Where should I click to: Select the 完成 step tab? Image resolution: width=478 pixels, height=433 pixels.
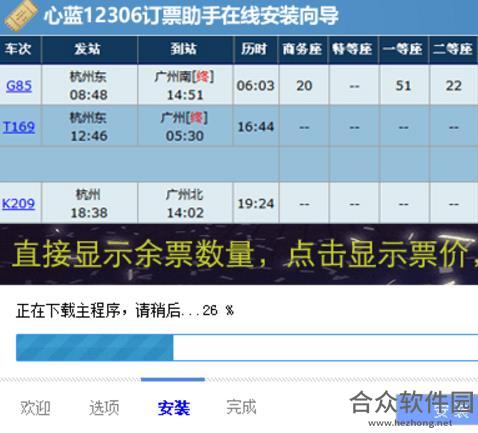point(241,407)
